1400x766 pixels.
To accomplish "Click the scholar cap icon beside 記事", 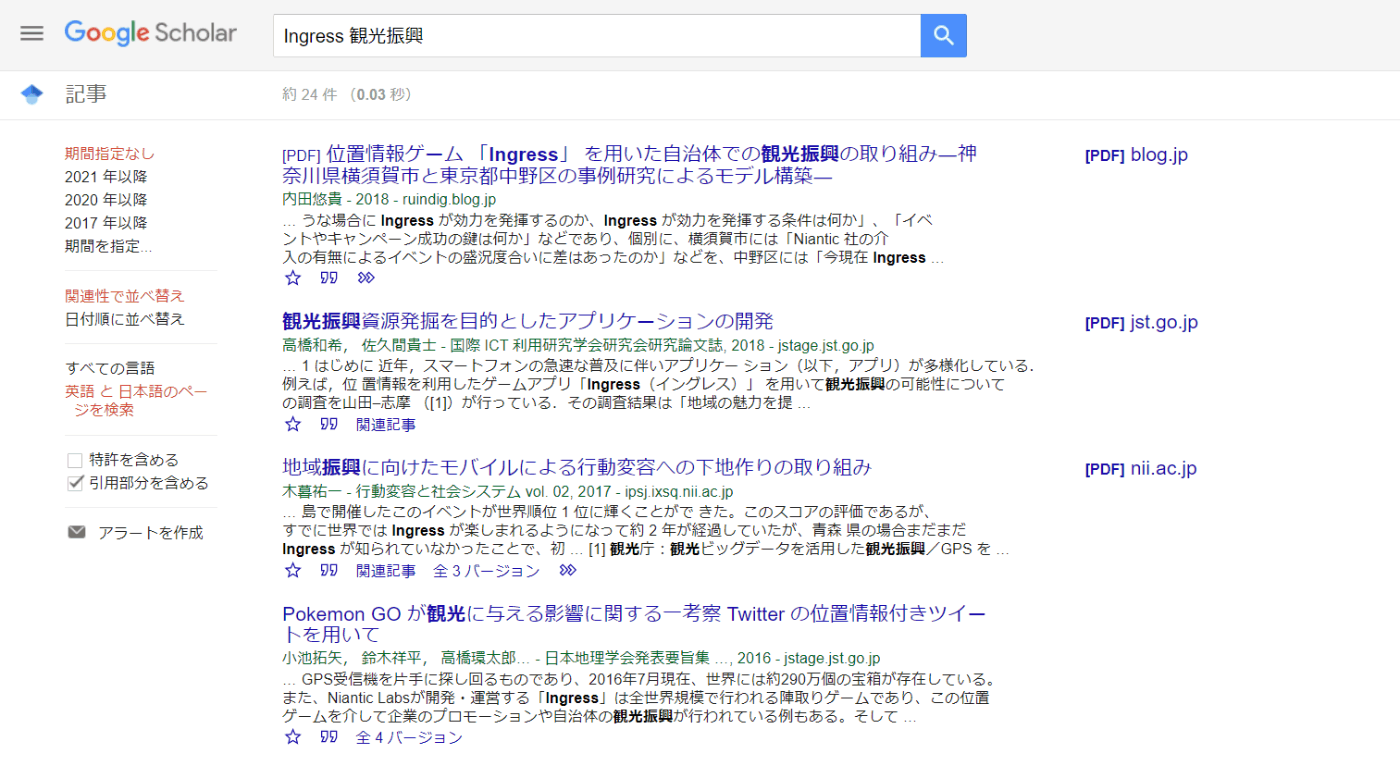I will [x=32, y=95].
